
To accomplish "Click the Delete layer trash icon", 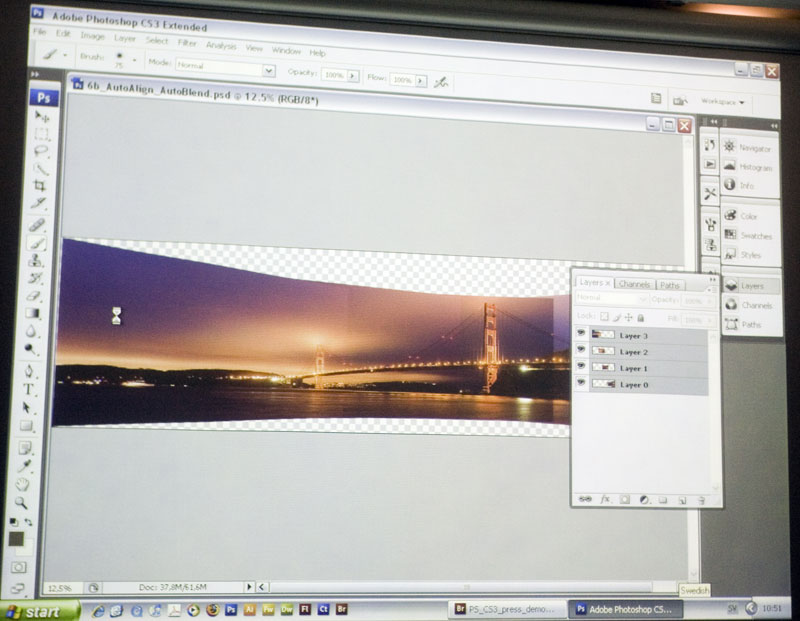I will coord(701,498).
